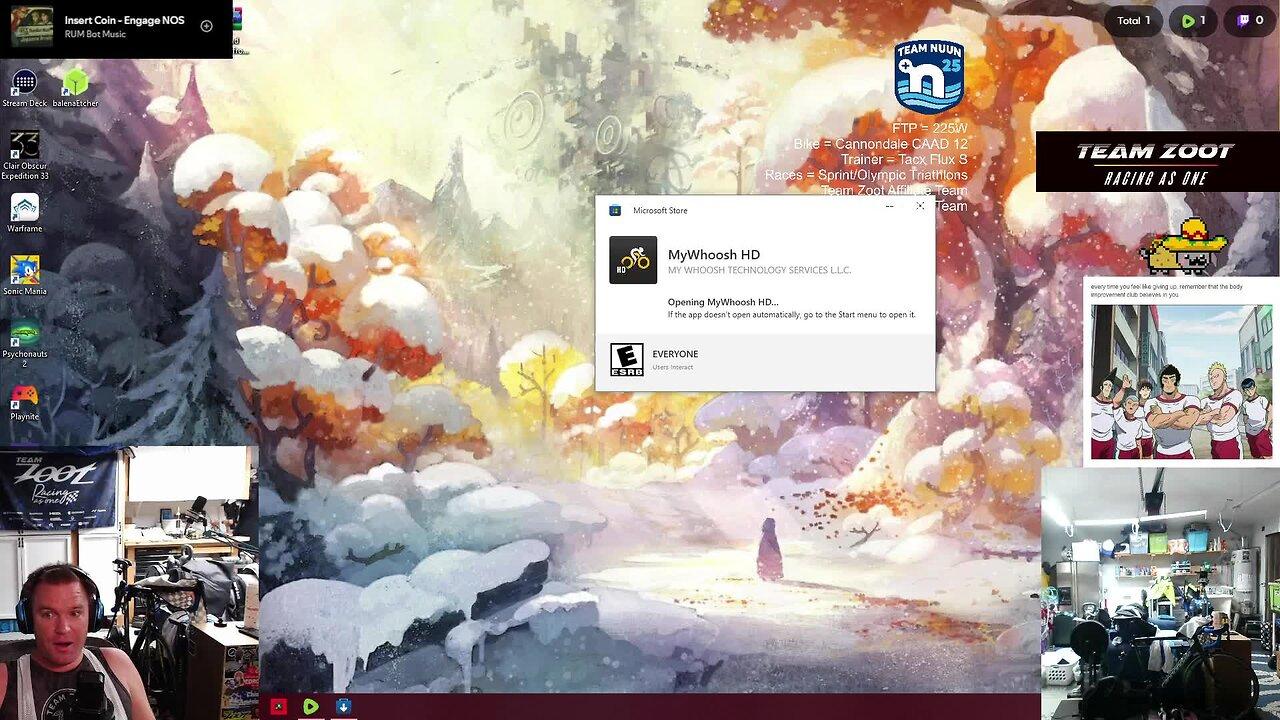Open the red app icon in taskbar
Viewport: 1280px width, 720px height.
click(279, 707)
